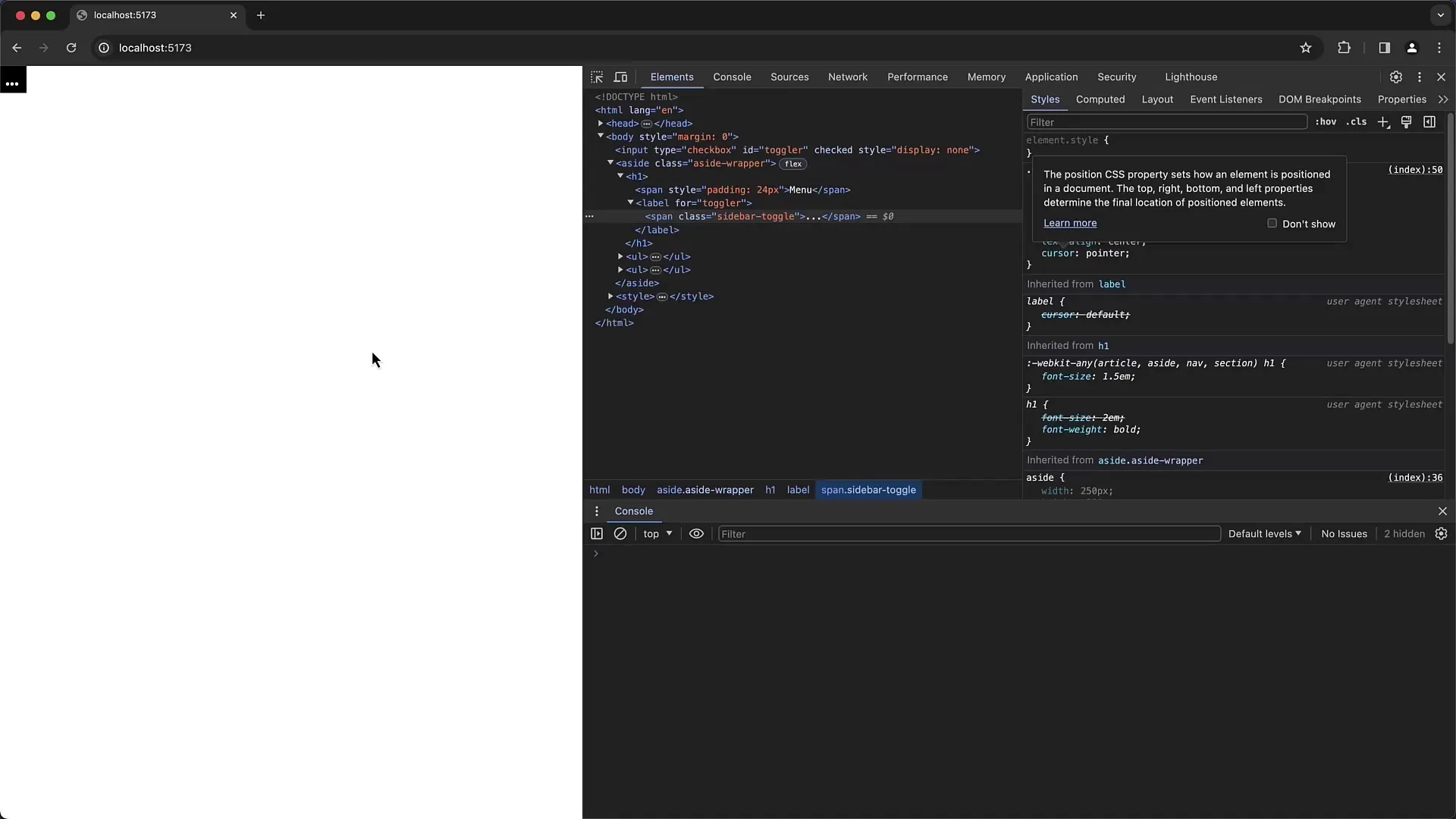
Task: Click the Inspect element icon
Action: (598, 77)
